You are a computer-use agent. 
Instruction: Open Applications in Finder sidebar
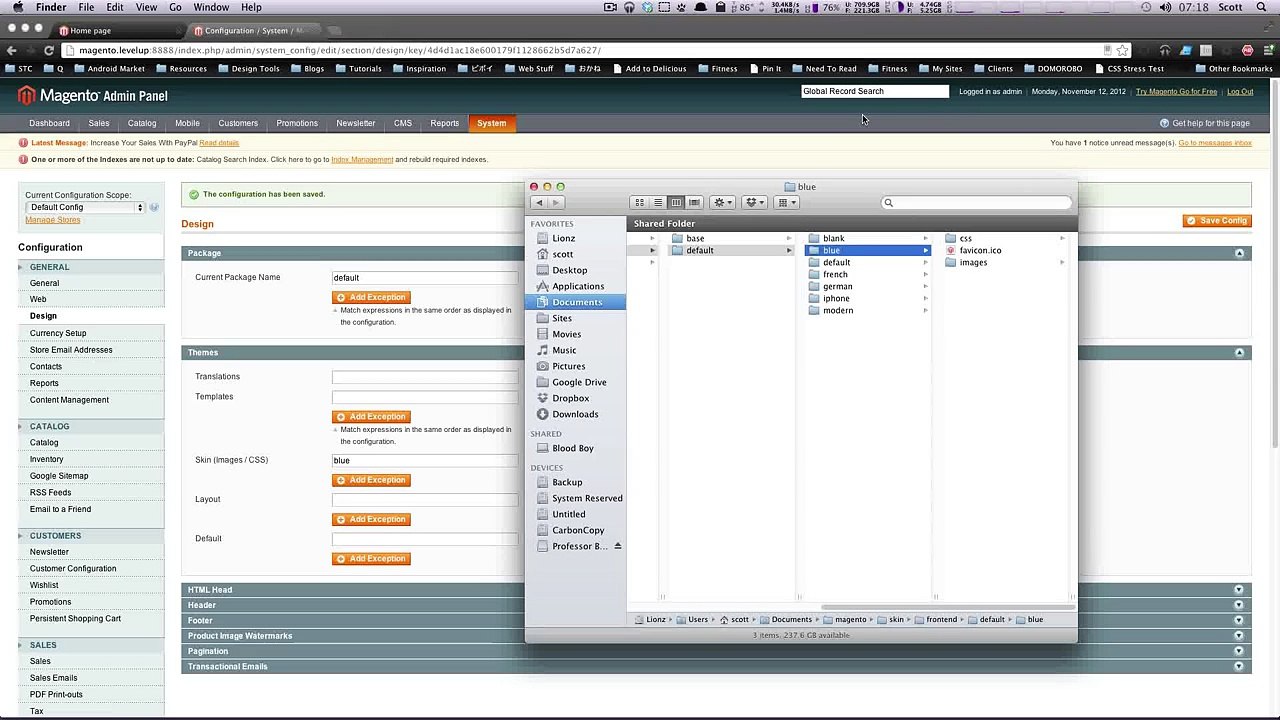coord(577,286)
